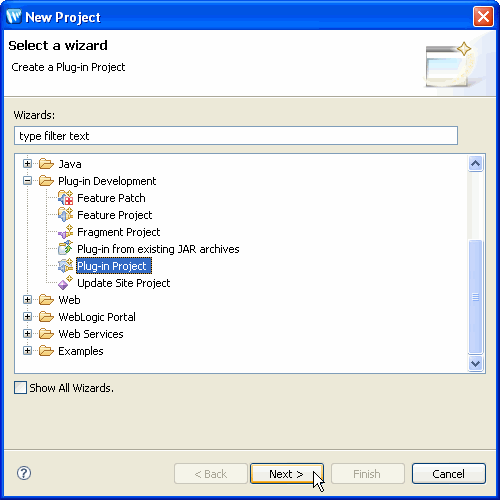Enable the Show All Wizards checkbox
Viewport: 500px width, 500px height.
tap(20, 388)
